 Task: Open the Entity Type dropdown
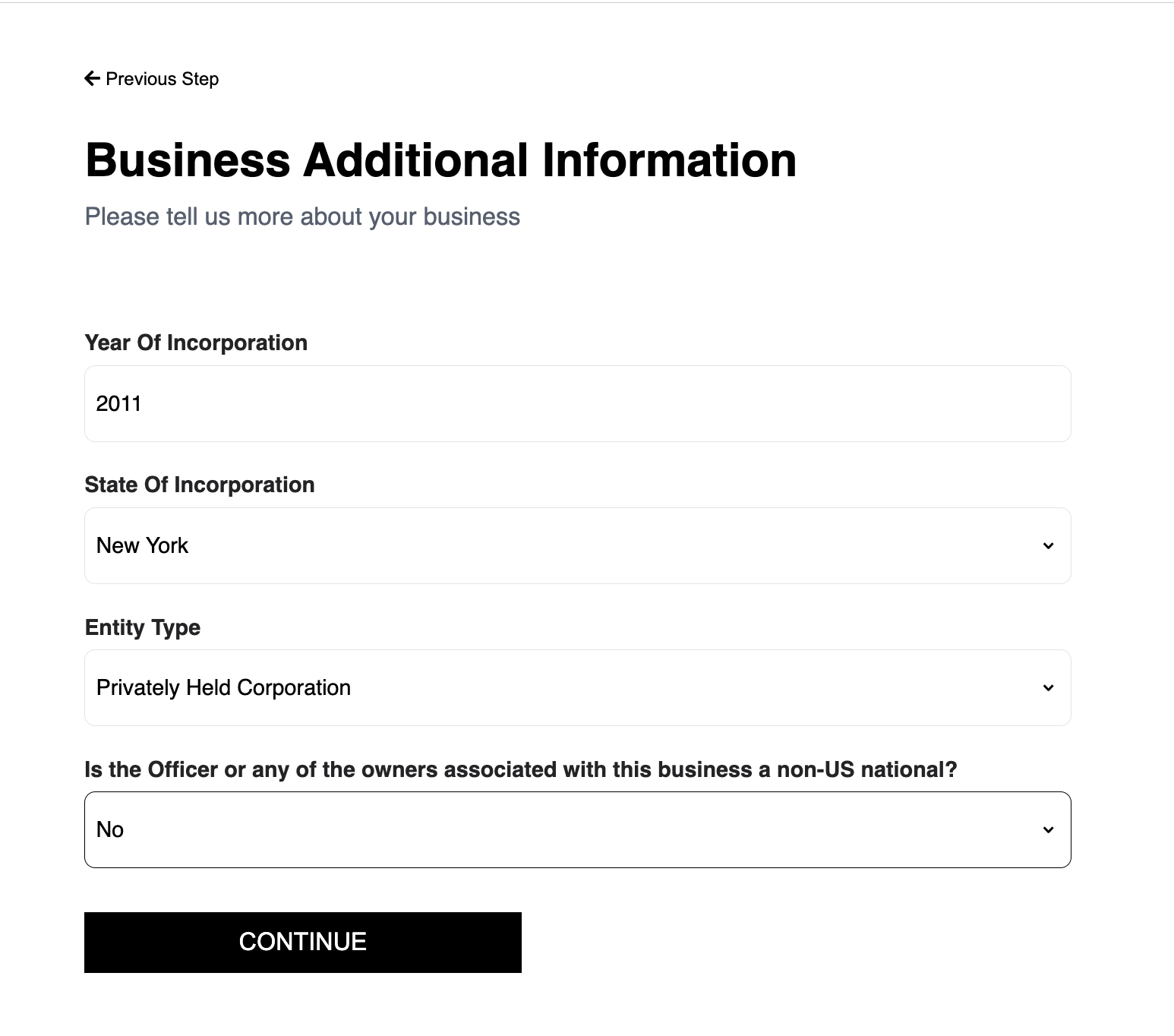click(x=577, y=687)
